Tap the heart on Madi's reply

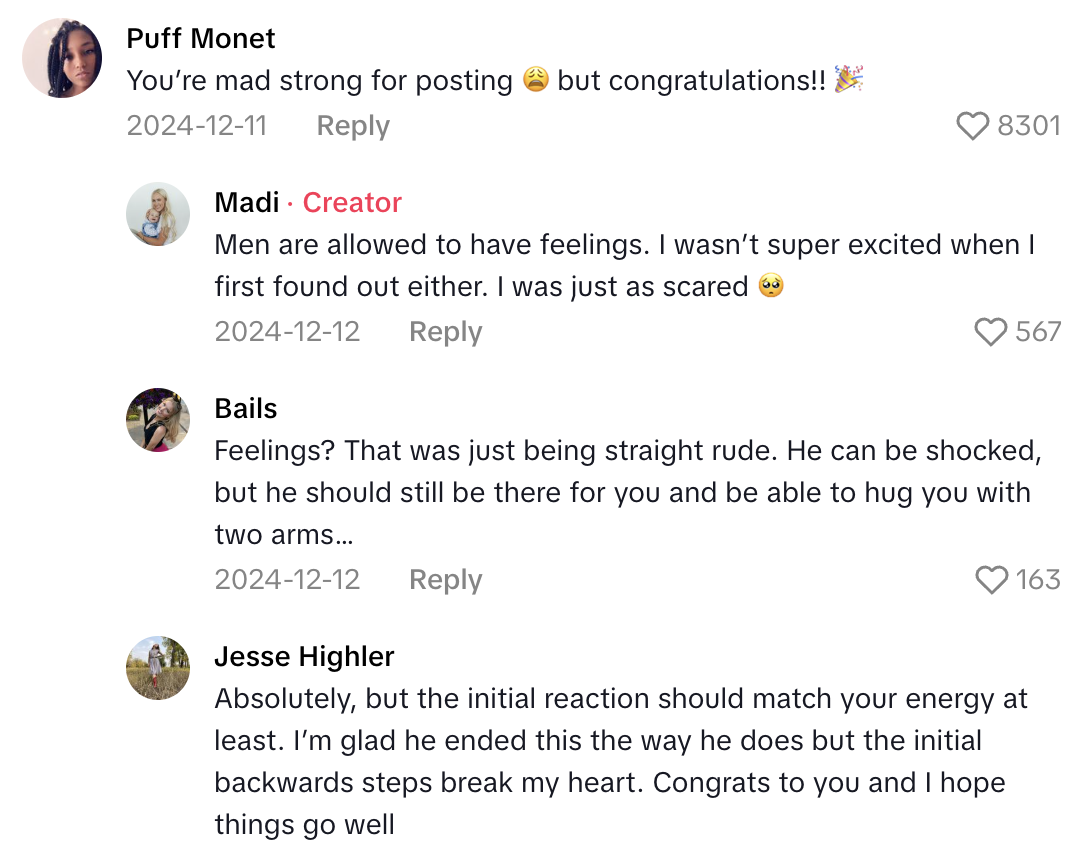tap(990, 332)
